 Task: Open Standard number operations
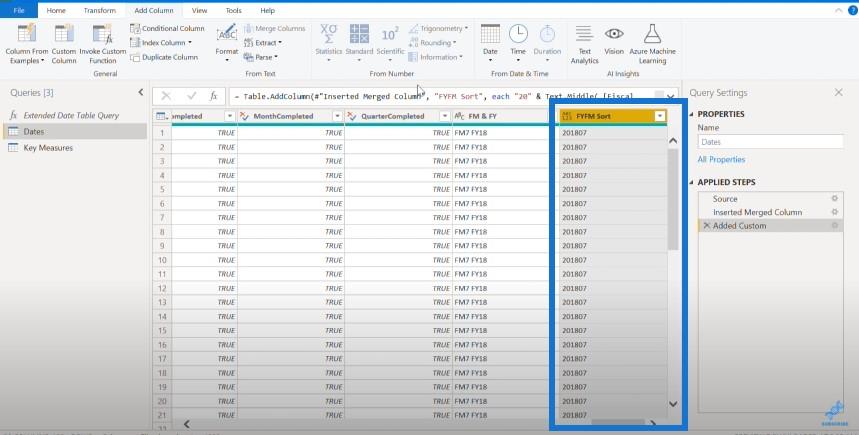[x=359, y=43]
